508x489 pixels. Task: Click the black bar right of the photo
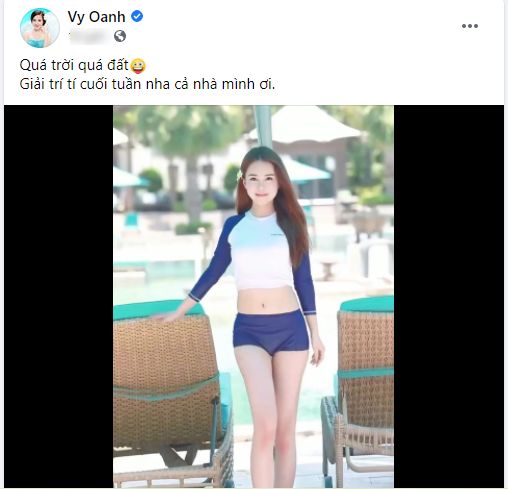coord(449,296)
